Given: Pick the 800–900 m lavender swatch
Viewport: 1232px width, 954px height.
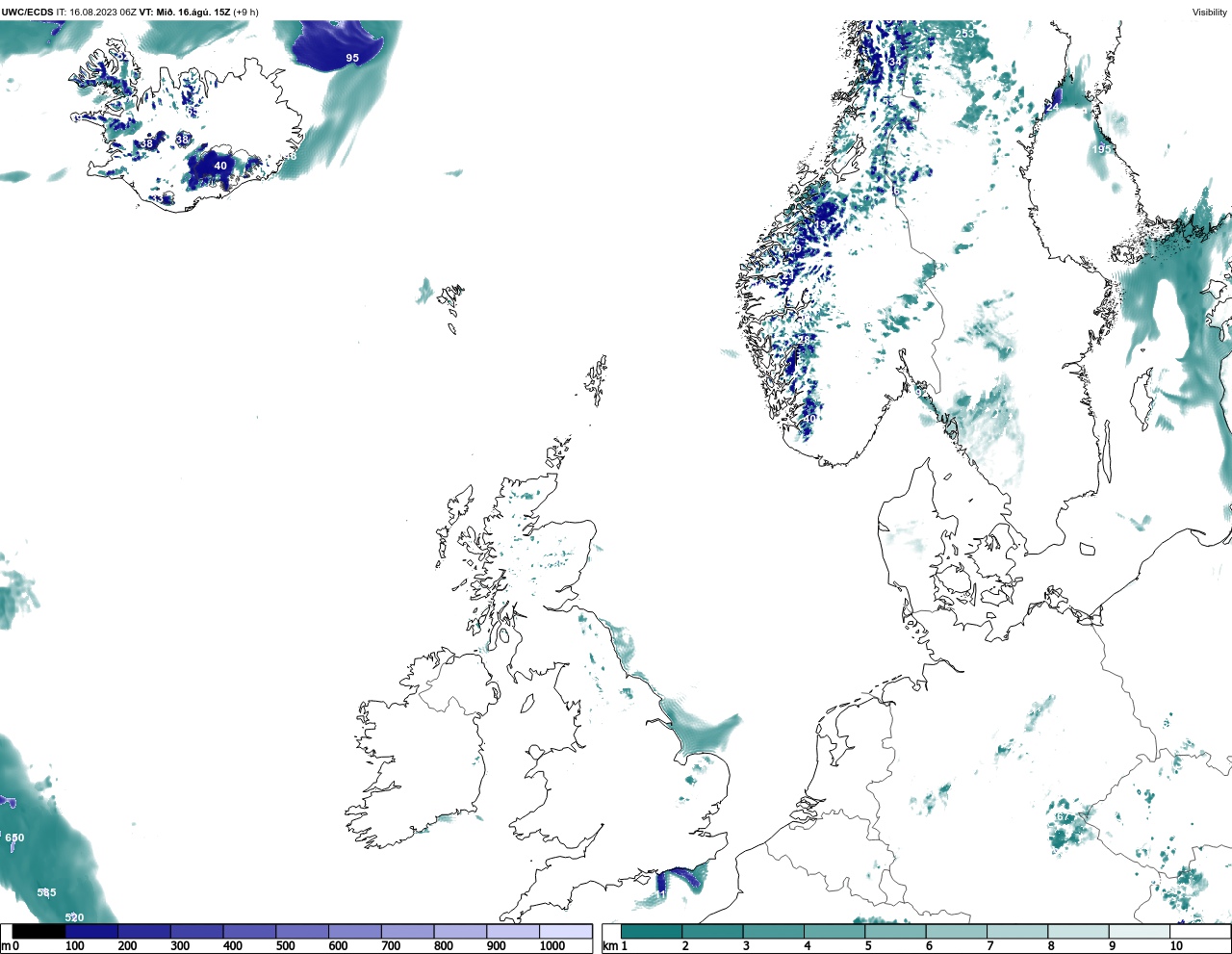Looking at the screenshot, I should (460, 932).
